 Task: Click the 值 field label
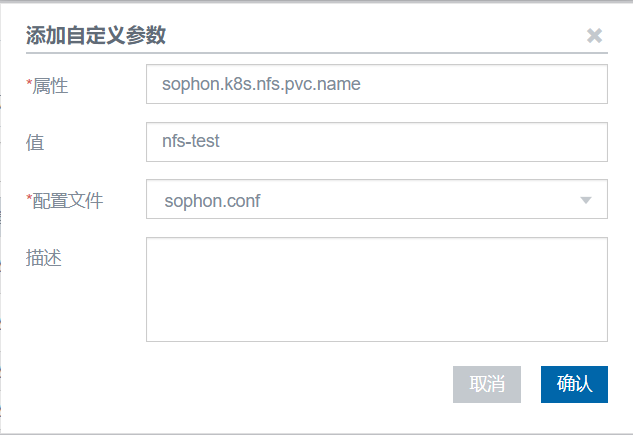pos(35,143)
